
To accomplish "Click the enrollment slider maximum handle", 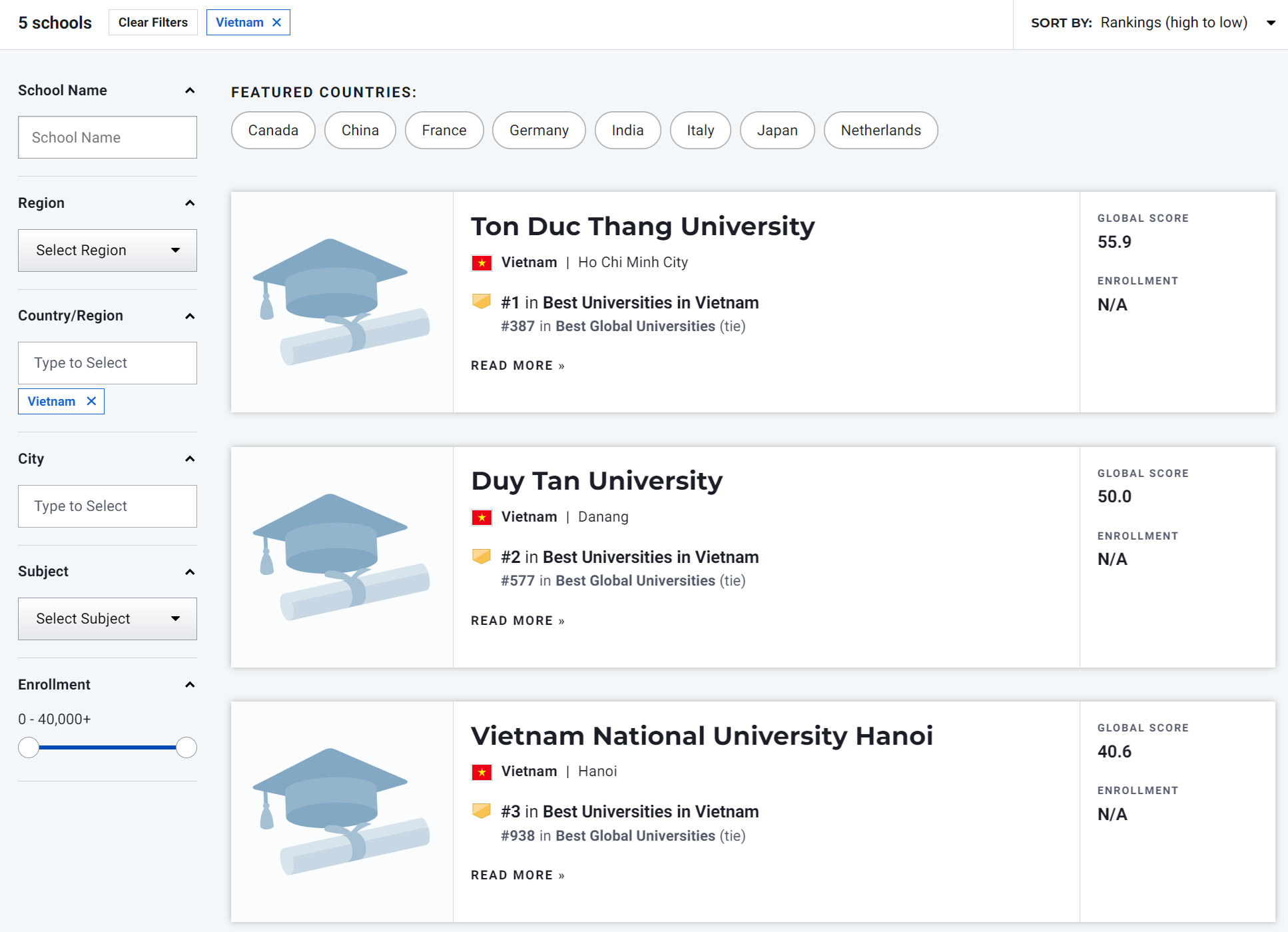I will pyautogui.click(x=186, y=747).
